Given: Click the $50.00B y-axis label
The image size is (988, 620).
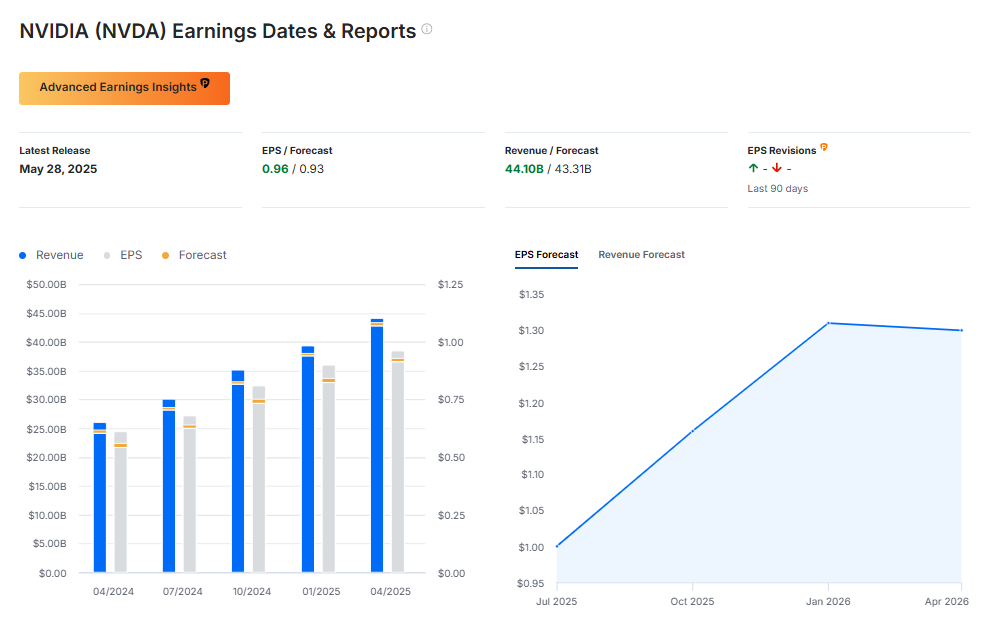Looking at the screenshot, I should (46, 284).
